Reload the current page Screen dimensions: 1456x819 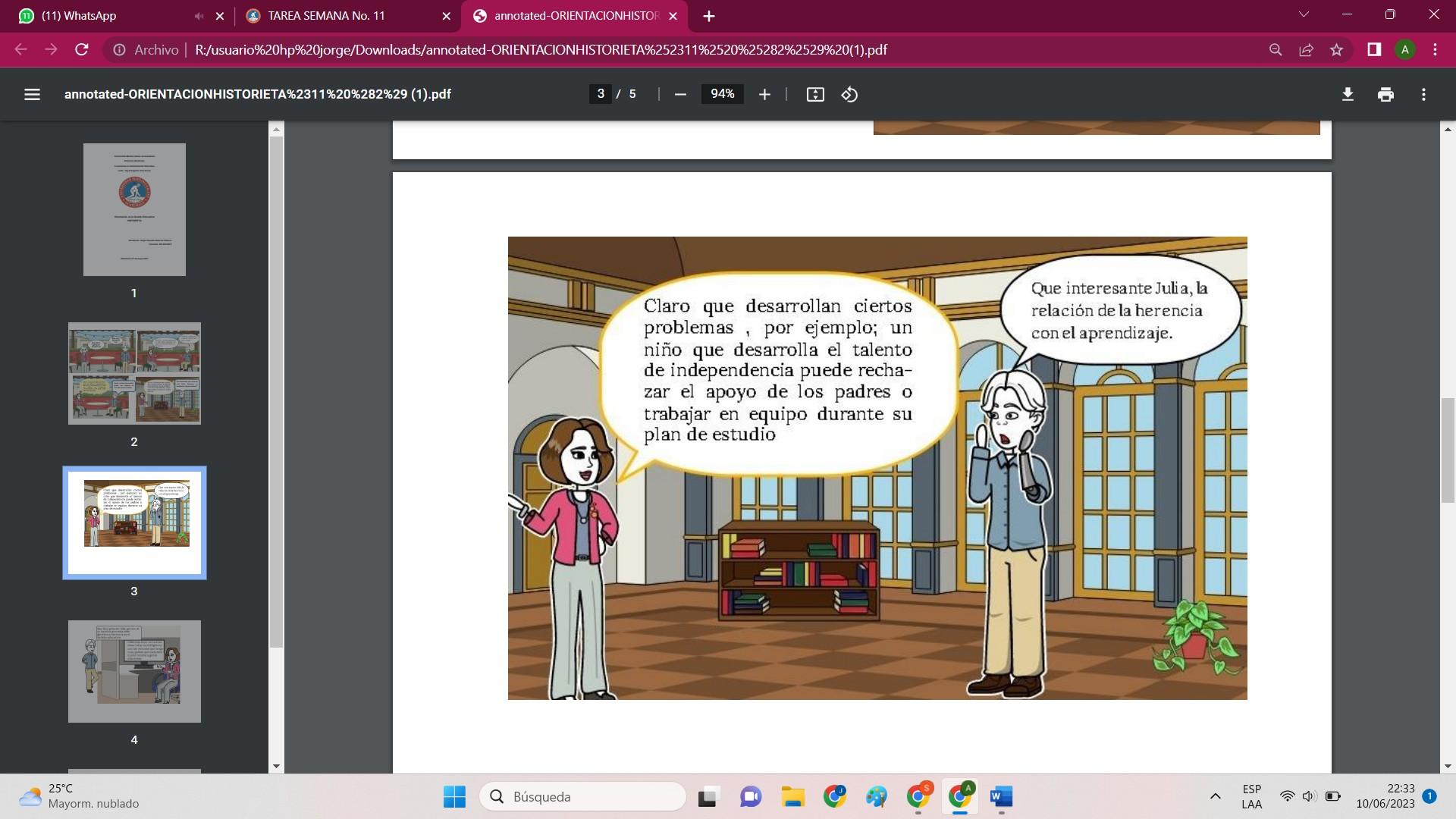82,50
